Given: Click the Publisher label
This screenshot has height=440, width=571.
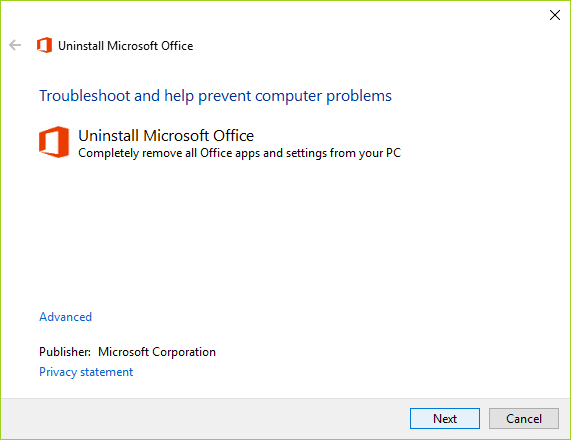Looking at the screenshot, I should click(x=65, y=352).
